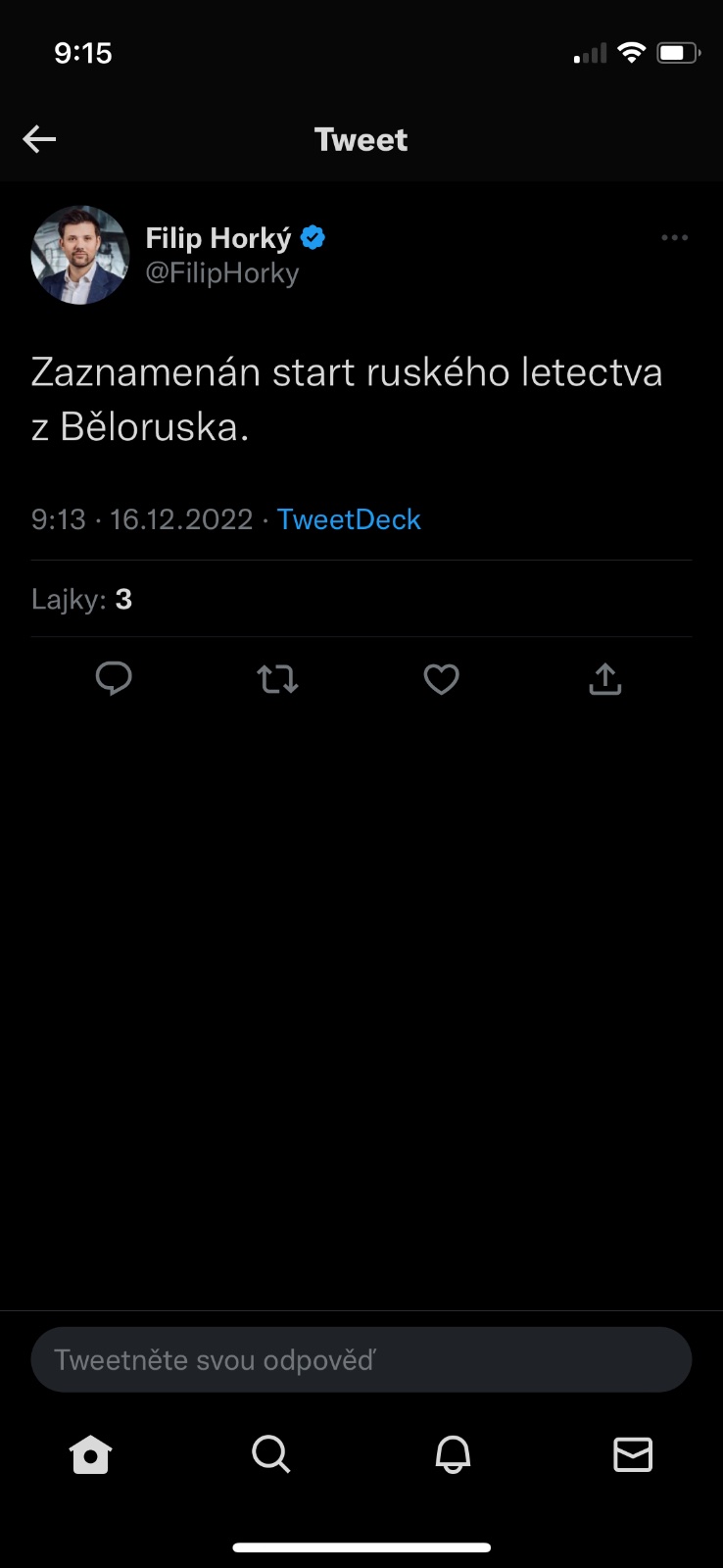Go back using the arrow icon
Screen dimensions: 723x1568
39,139
